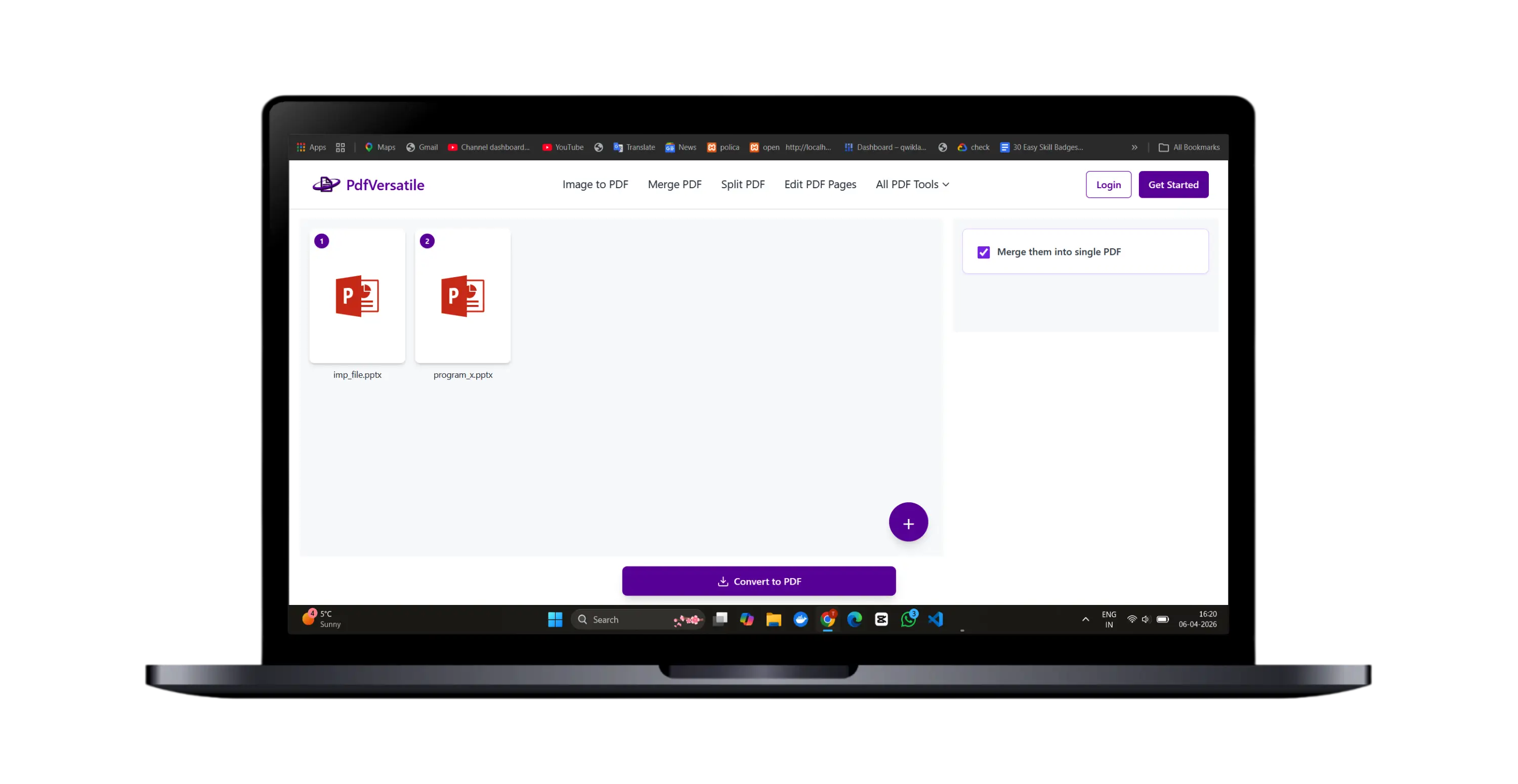Toggle Merge them into single PDF checkbox

[x=983, y=252]
